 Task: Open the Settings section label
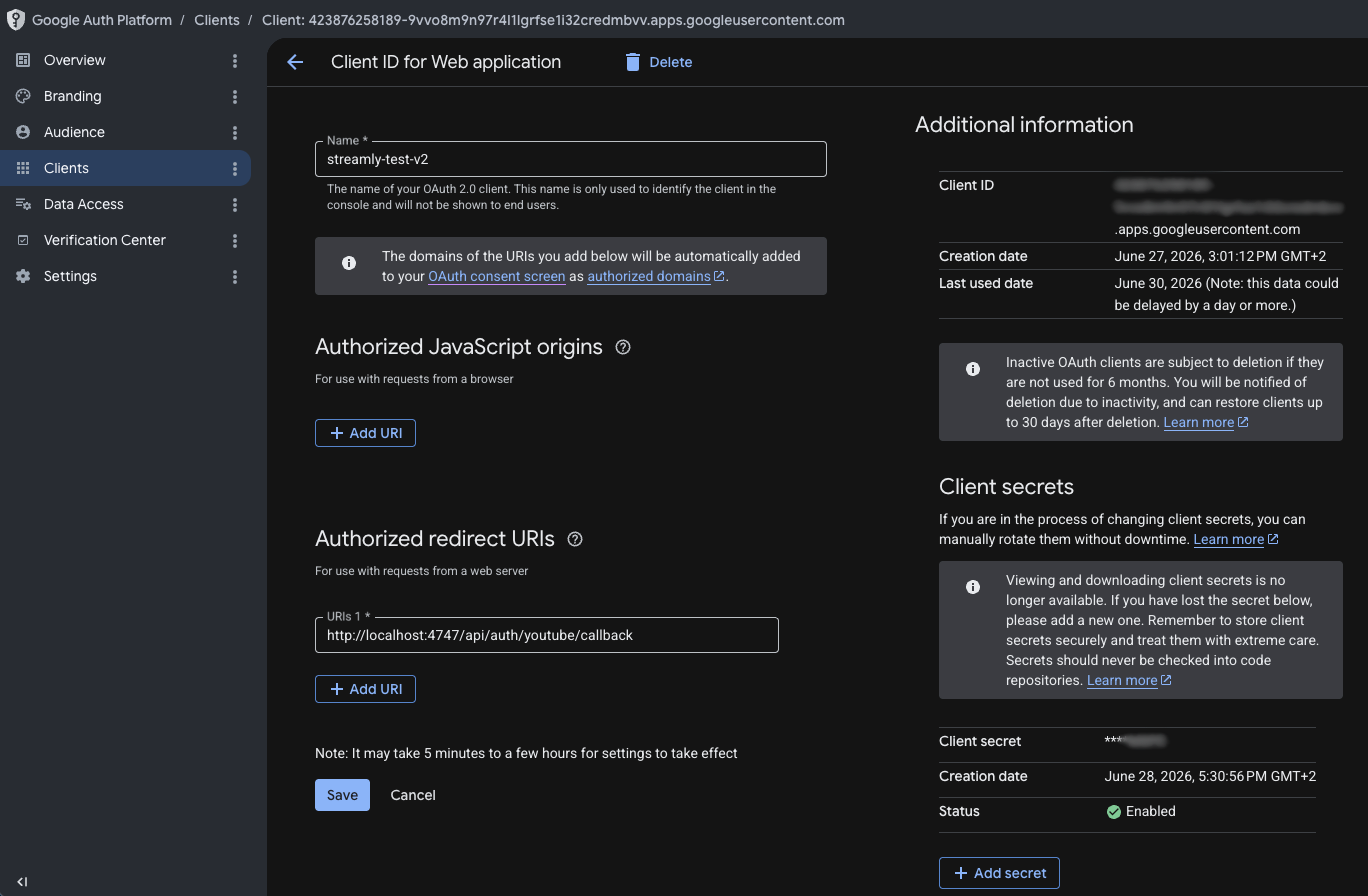70,276
